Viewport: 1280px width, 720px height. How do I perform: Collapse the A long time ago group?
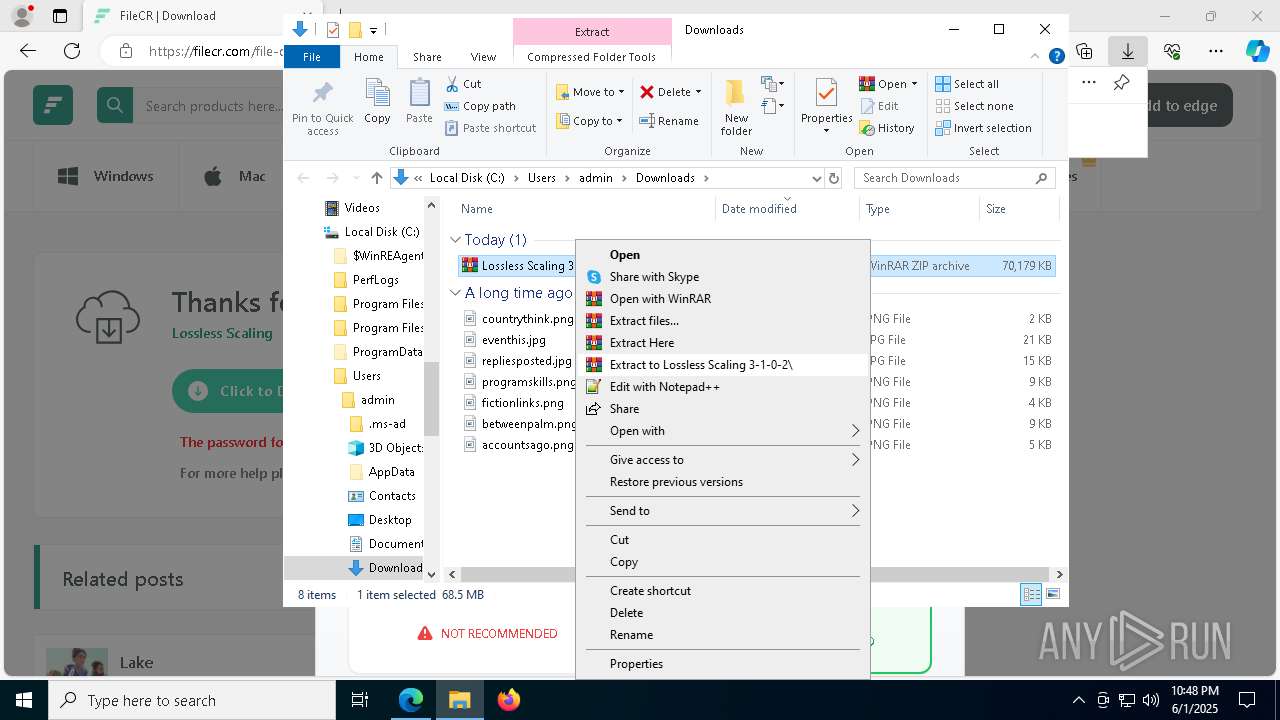coord(456,293)
